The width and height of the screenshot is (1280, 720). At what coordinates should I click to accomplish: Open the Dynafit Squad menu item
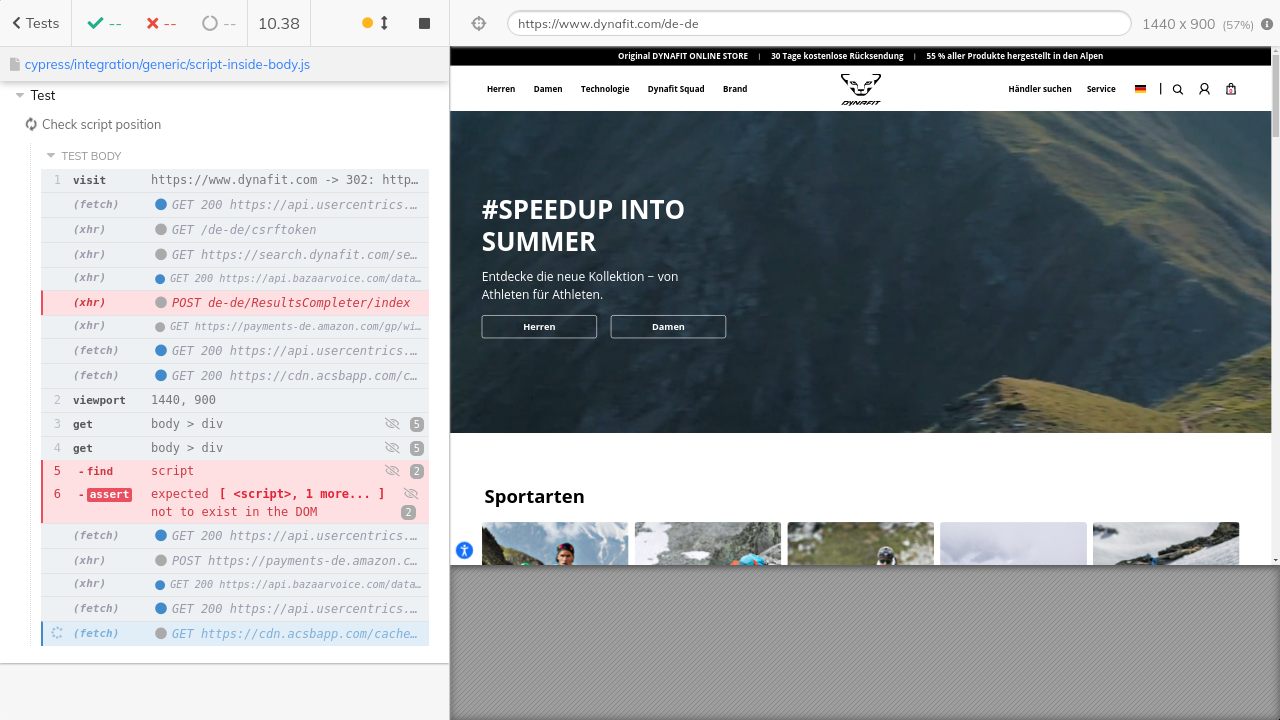tap(676, 89)
